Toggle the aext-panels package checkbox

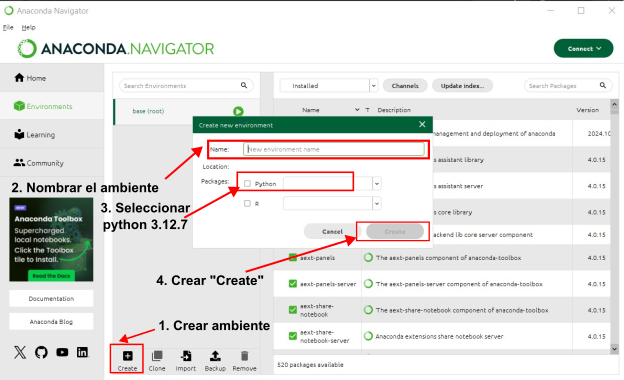point(293,257)
